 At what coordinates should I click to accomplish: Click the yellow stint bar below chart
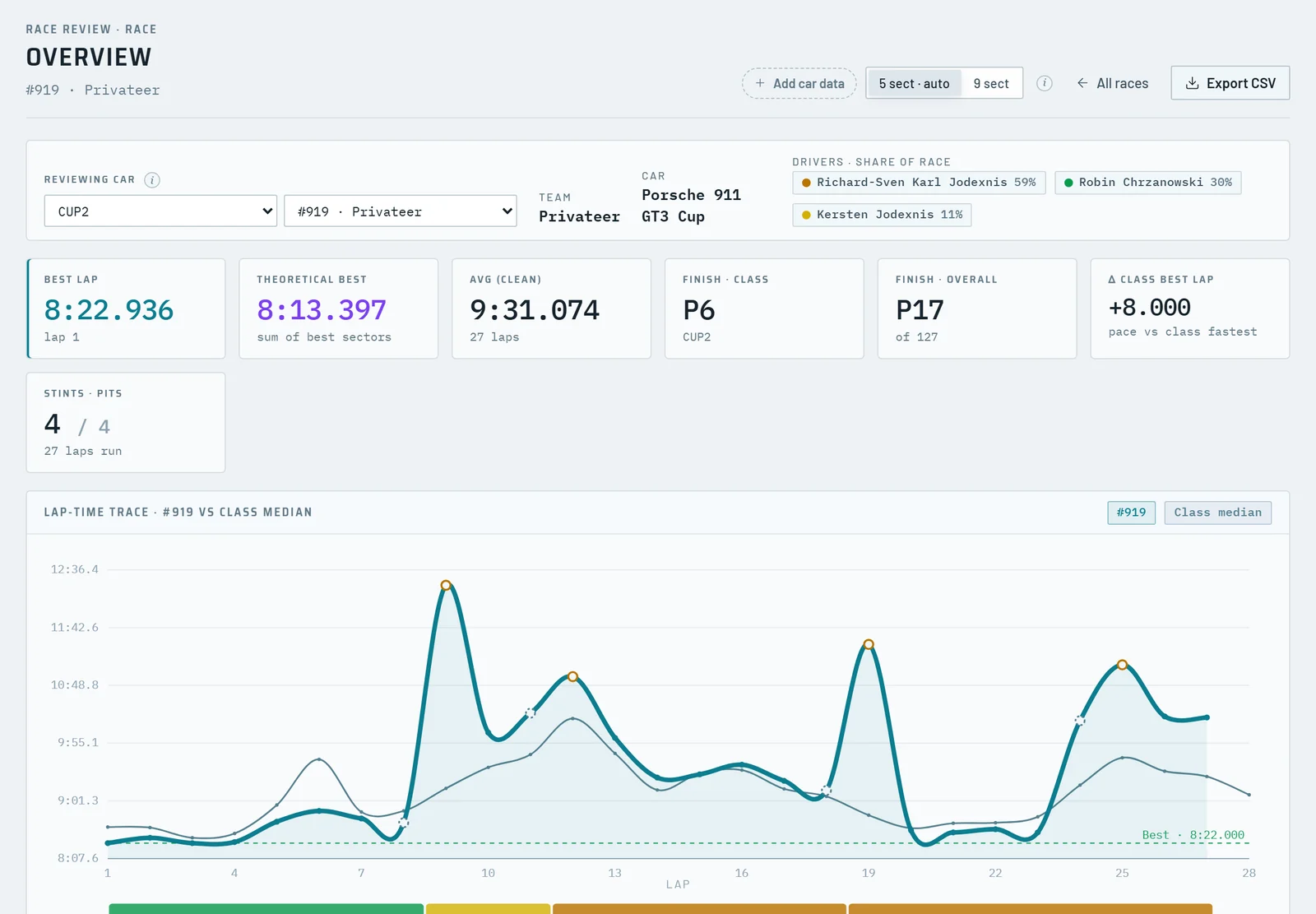[488, 909]
